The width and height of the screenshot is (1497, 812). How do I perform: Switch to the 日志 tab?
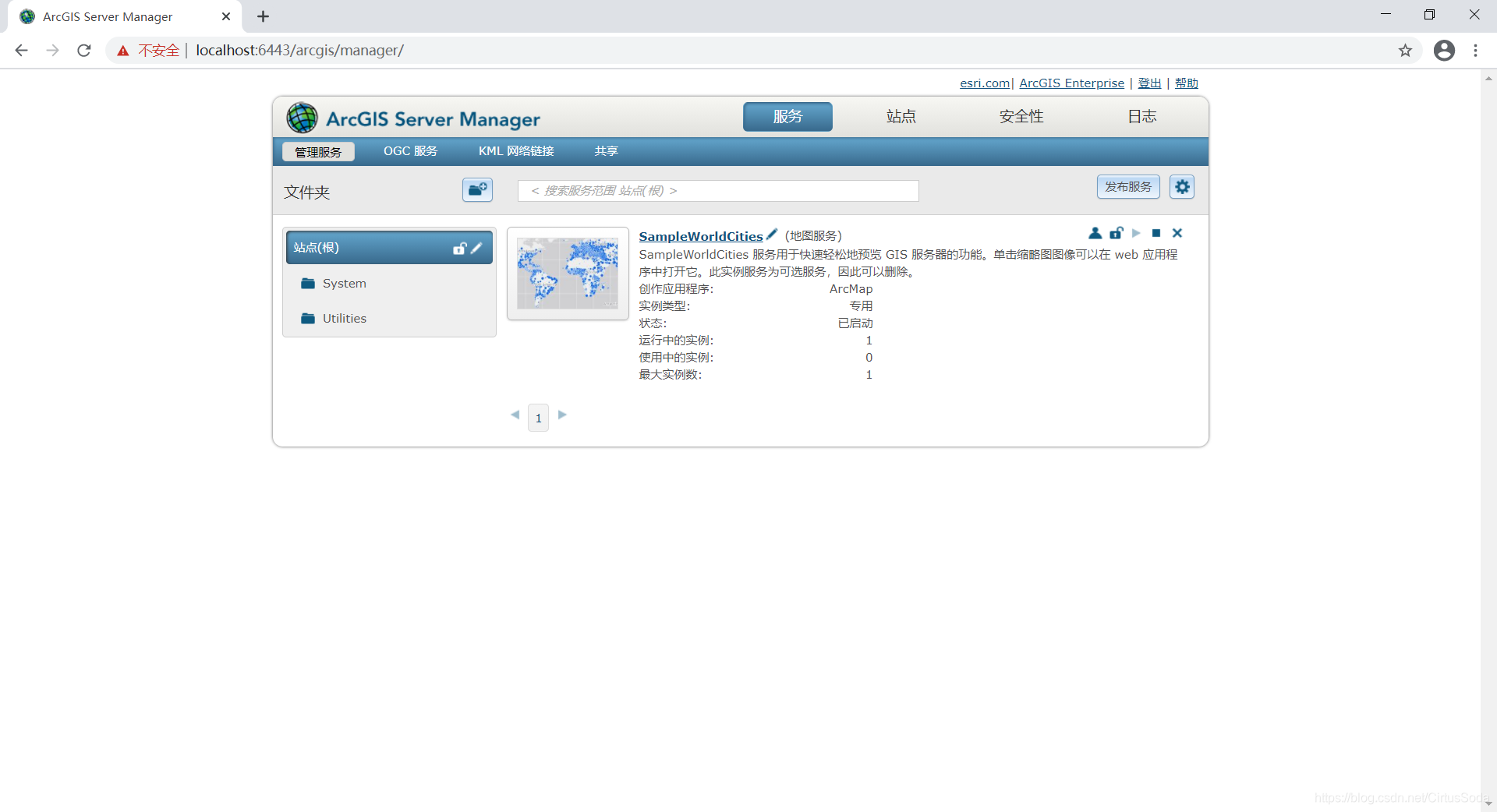point(1142,117)
